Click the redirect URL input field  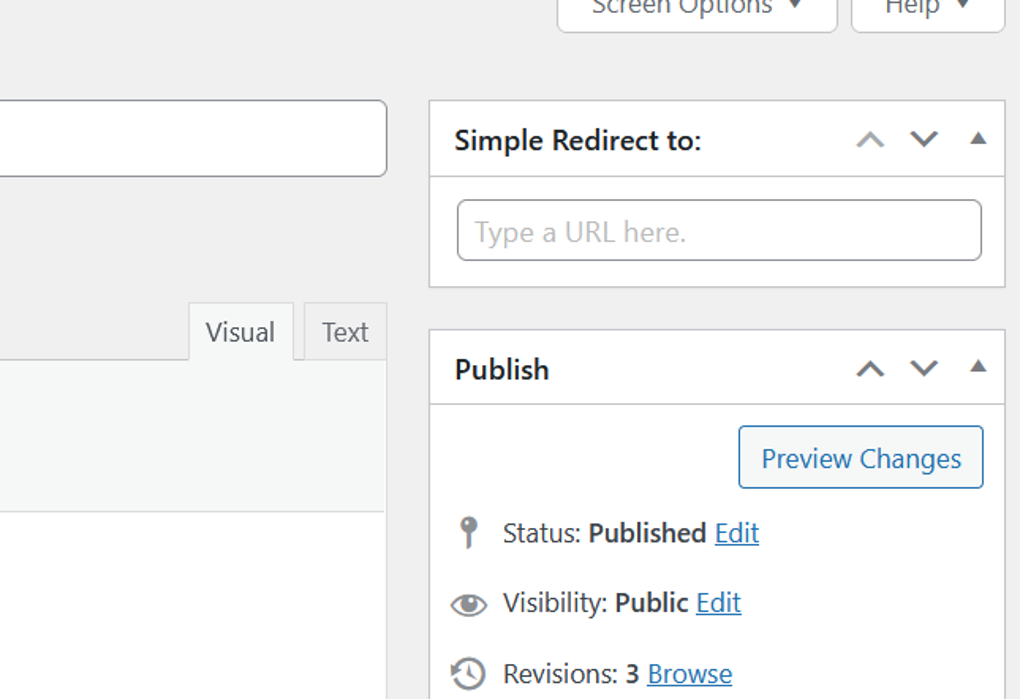pos(718,230)
